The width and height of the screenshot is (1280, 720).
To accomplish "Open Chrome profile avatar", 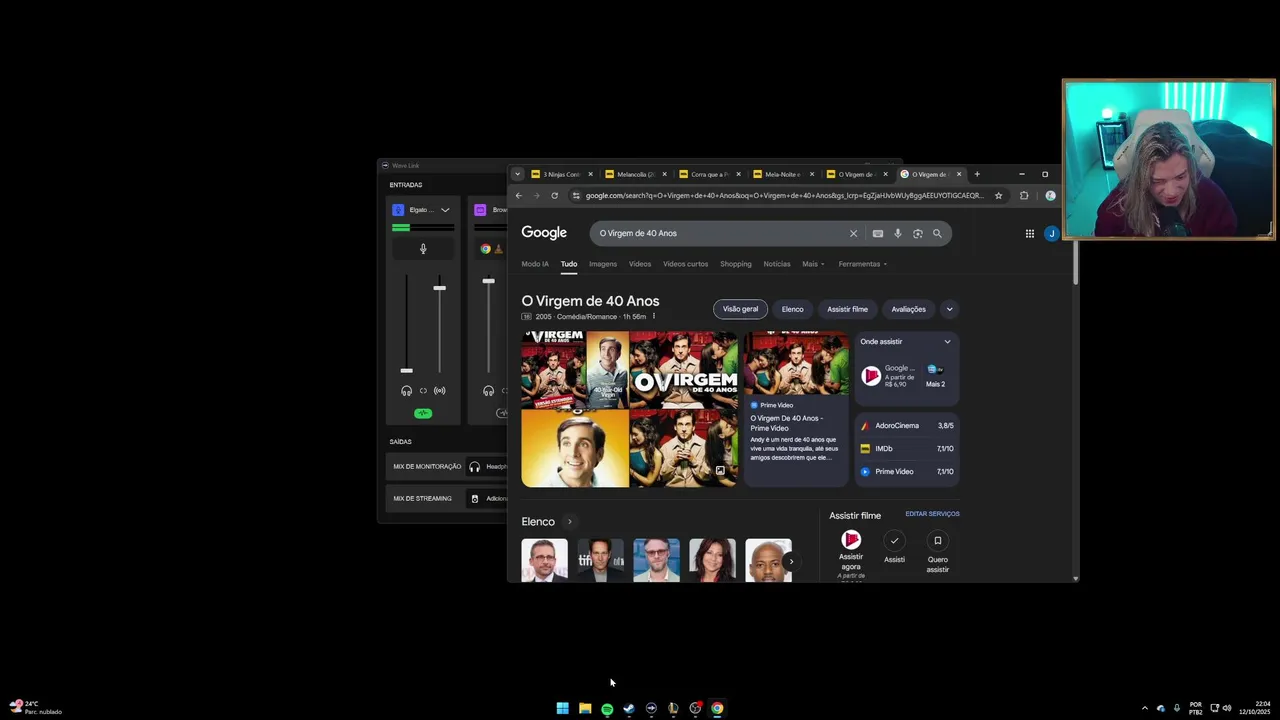I will [1050, 196].
